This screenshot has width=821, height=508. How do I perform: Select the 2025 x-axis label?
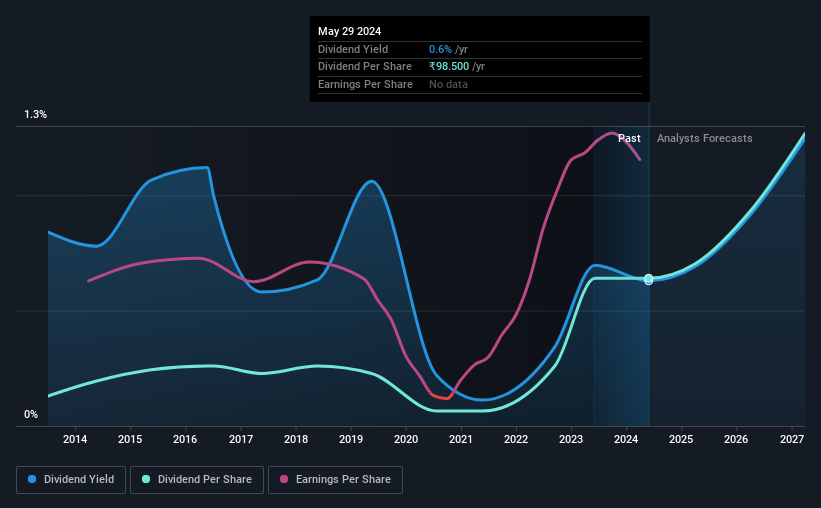pyautogui.click(x=681, y=439)
